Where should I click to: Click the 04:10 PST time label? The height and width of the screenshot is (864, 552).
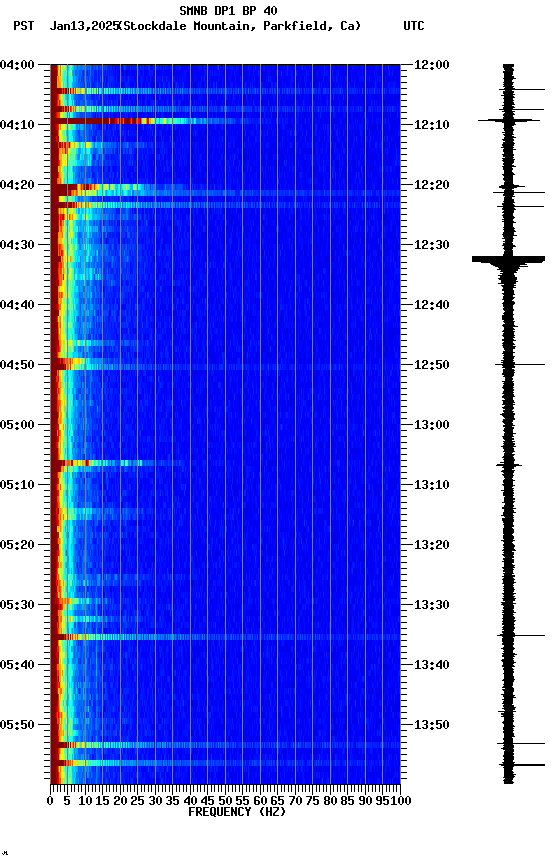tap(17, 125)
